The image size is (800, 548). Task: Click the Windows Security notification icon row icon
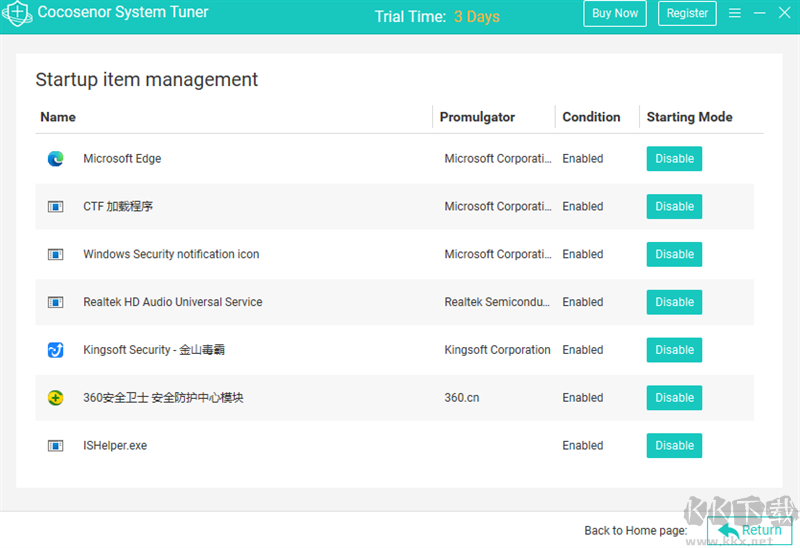(56, 254)
